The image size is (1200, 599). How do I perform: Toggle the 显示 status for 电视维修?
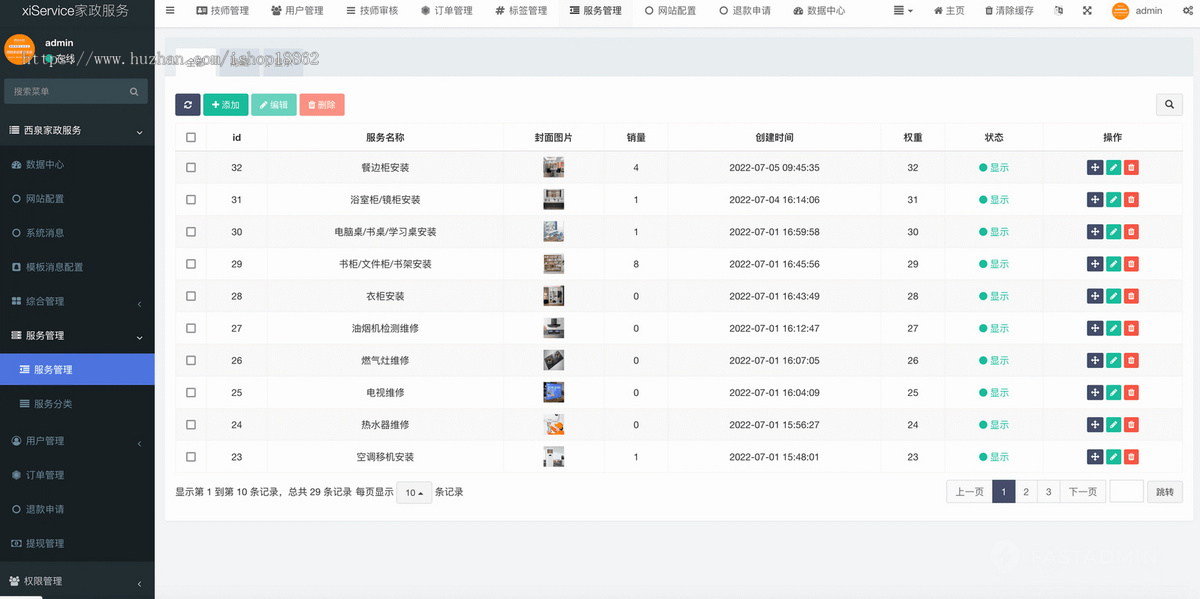coord(994,392)
